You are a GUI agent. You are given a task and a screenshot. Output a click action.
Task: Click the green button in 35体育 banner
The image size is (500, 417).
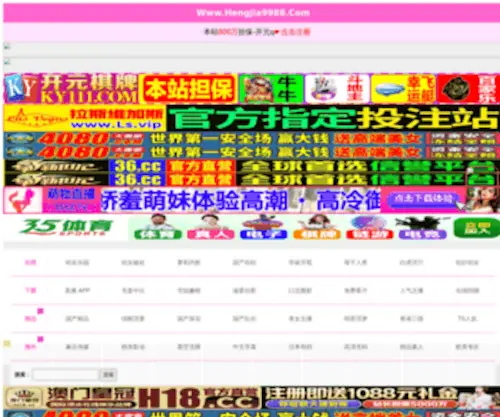click(477, 228)
